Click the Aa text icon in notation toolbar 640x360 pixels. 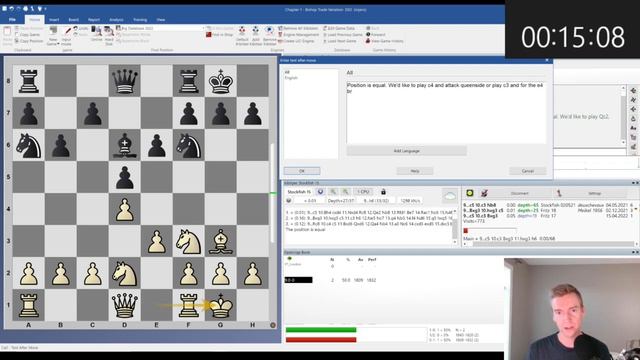[633, 128]
